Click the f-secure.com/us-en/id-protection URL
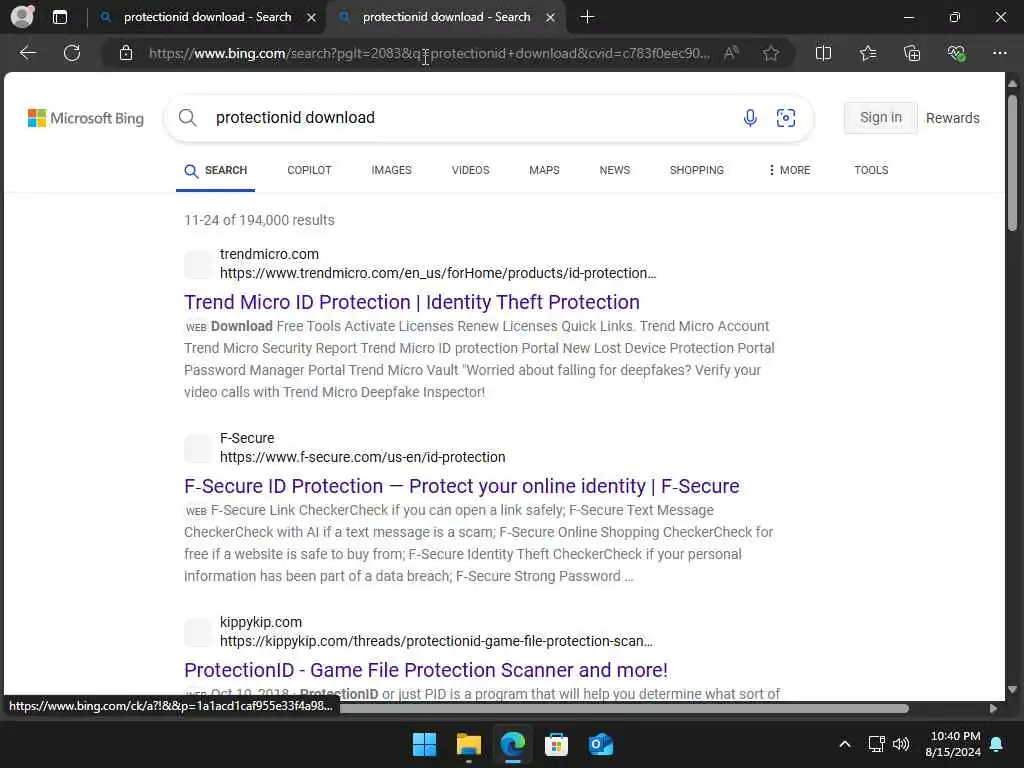Image resolution: width=1024 pixels, height=768 pixels. (362, 457)
